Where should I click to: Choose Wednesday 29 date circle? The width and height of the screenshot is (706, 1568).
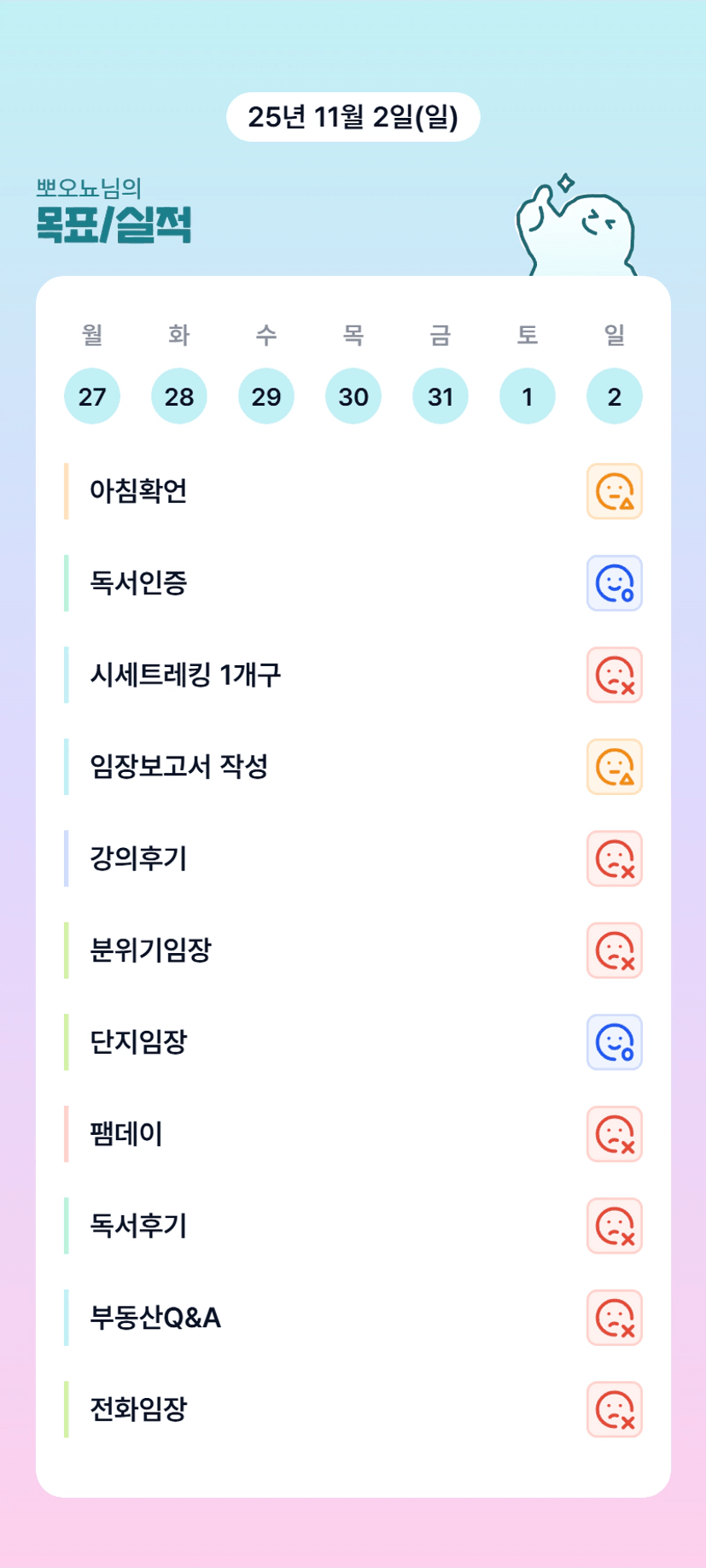click(x=266, y=396)
